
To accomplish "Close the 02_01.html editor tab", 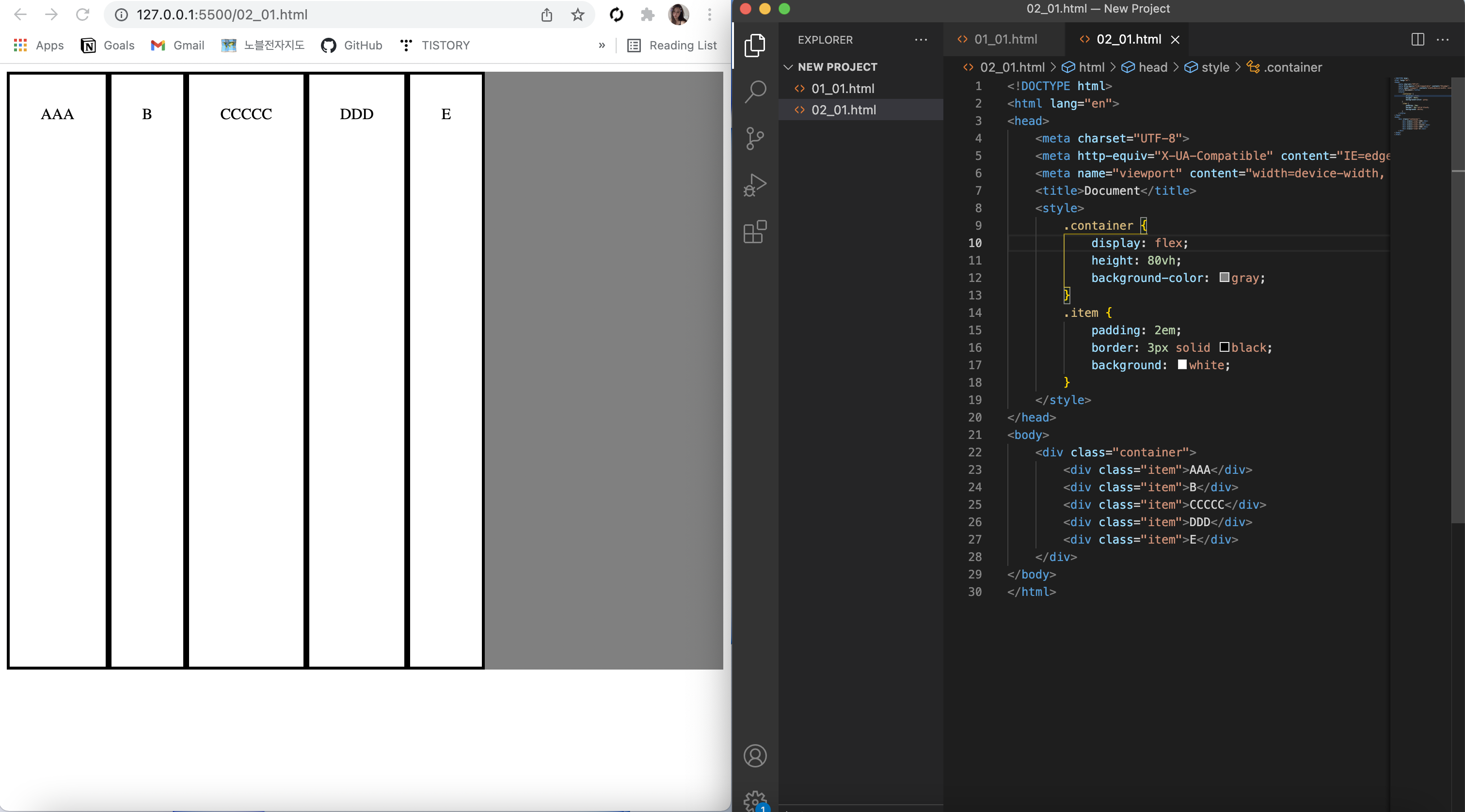I will [1175, 40].
